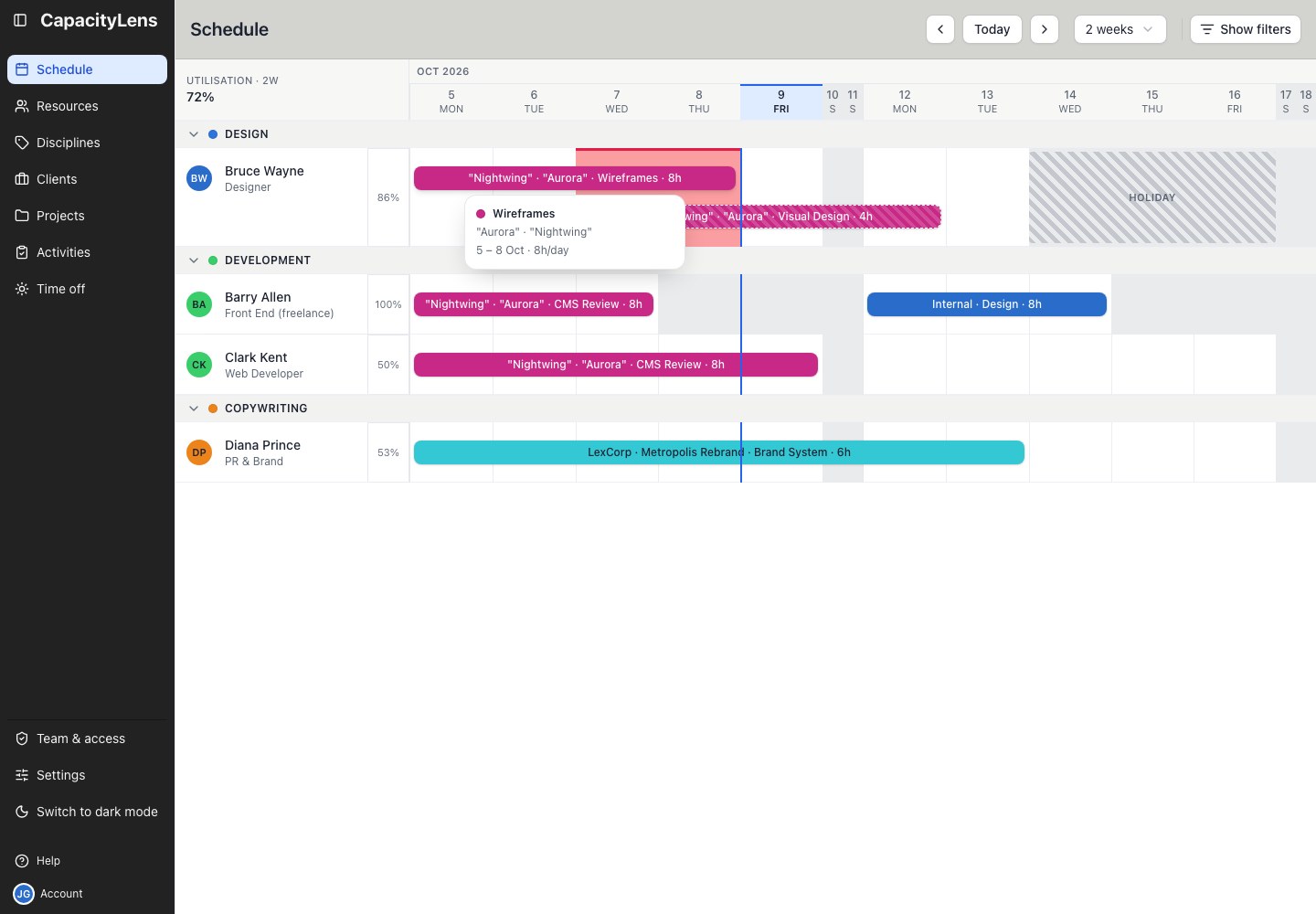
Task: Open the Projects section
Action: (x=87, y=216)
